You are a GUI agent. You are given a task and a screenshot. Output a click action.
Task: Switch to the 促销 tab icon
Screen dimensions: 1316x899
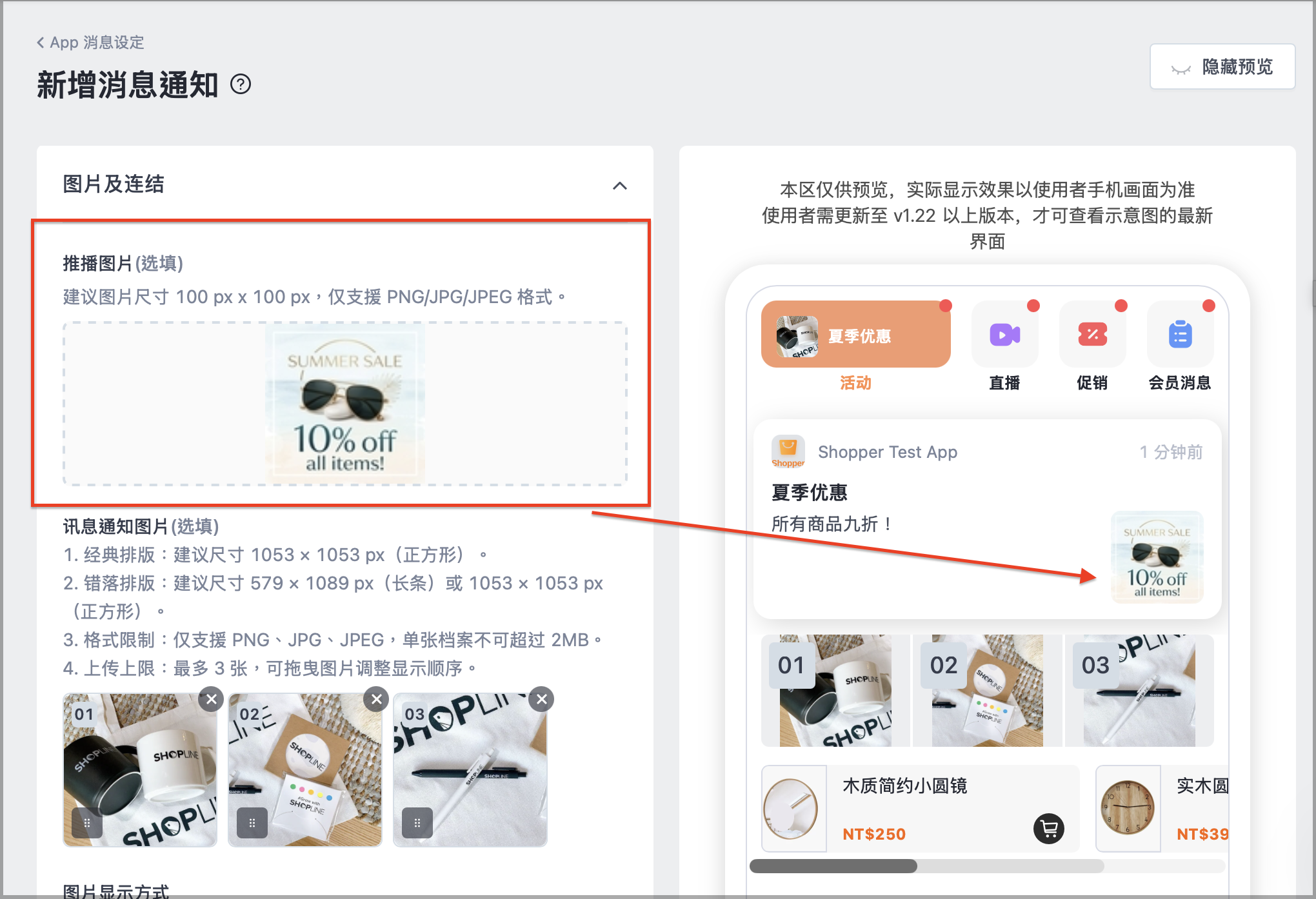click(1092, 334)
